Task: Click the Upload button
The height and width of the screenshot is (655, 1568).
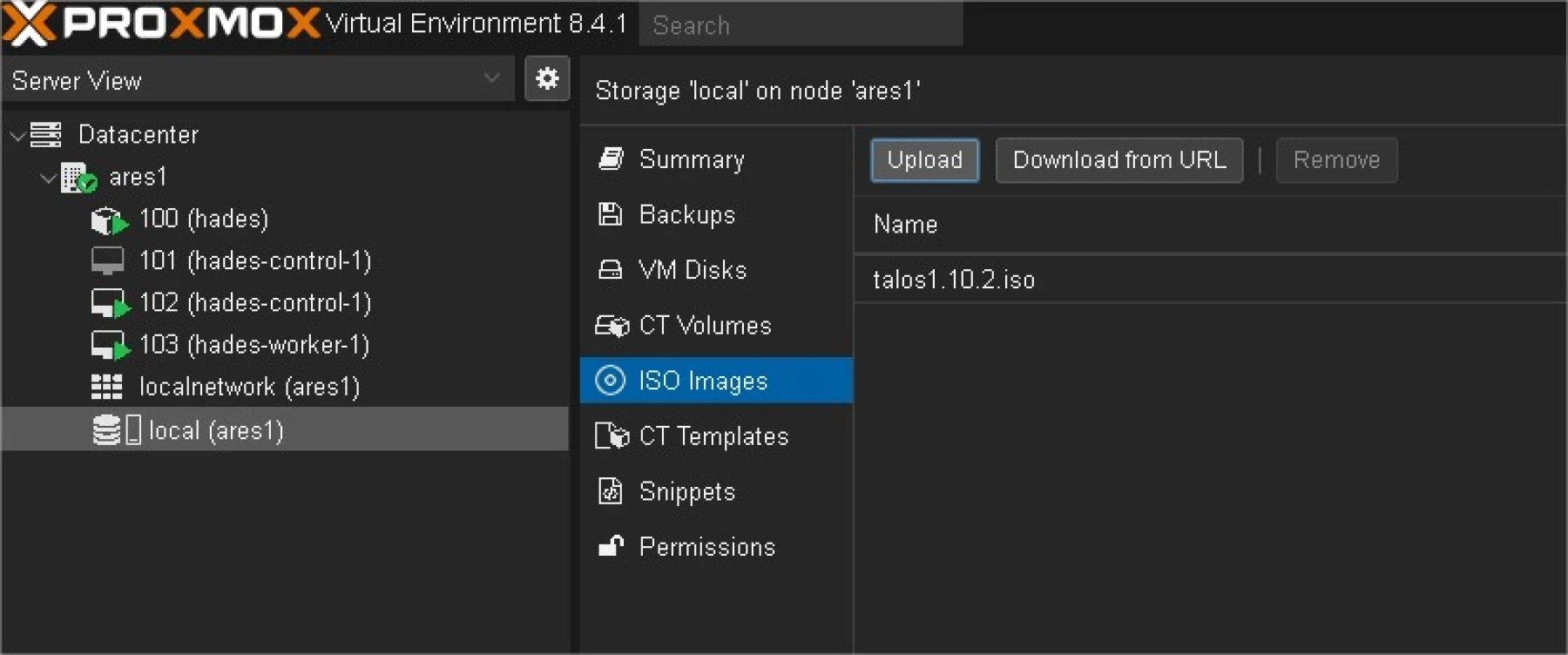Action: (924, 160)
